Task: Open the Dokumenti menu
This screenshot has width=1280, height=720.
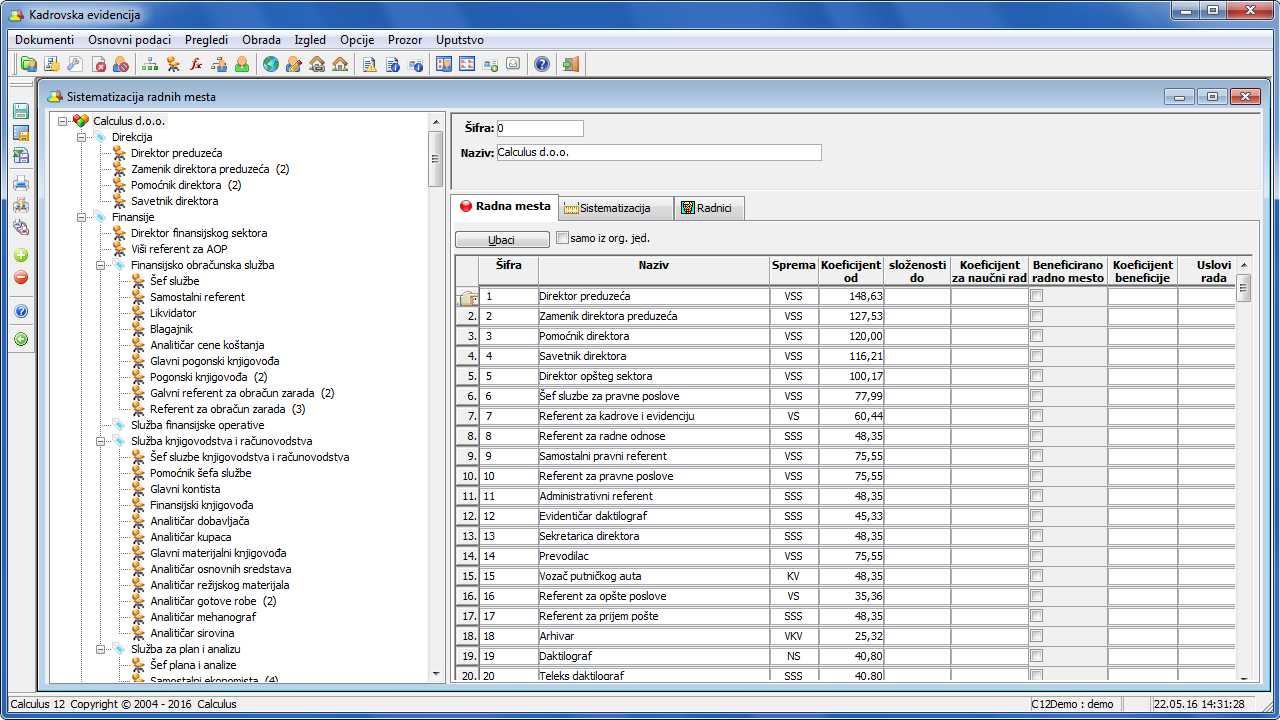Action: pos(44,40)
